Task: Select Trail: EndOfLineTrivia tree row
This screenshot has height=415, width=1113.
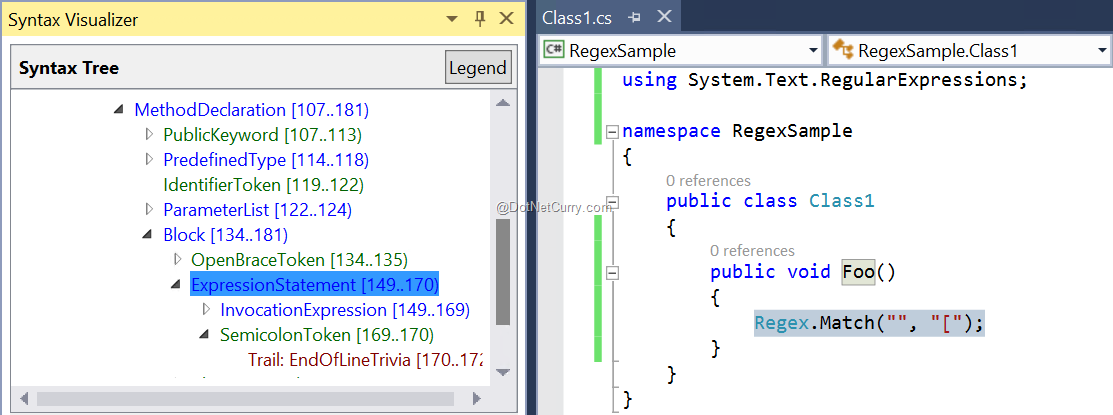Action: [x=365, y=360]
